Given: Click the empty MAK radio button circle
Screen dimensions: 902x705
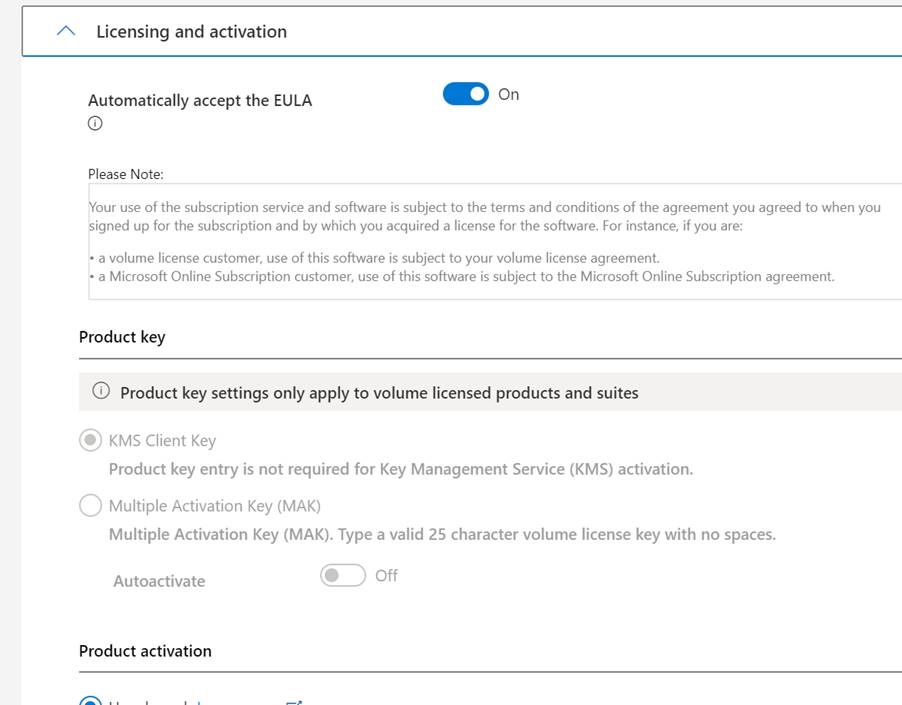Looking at the screenshot, I should click(89, 505).
